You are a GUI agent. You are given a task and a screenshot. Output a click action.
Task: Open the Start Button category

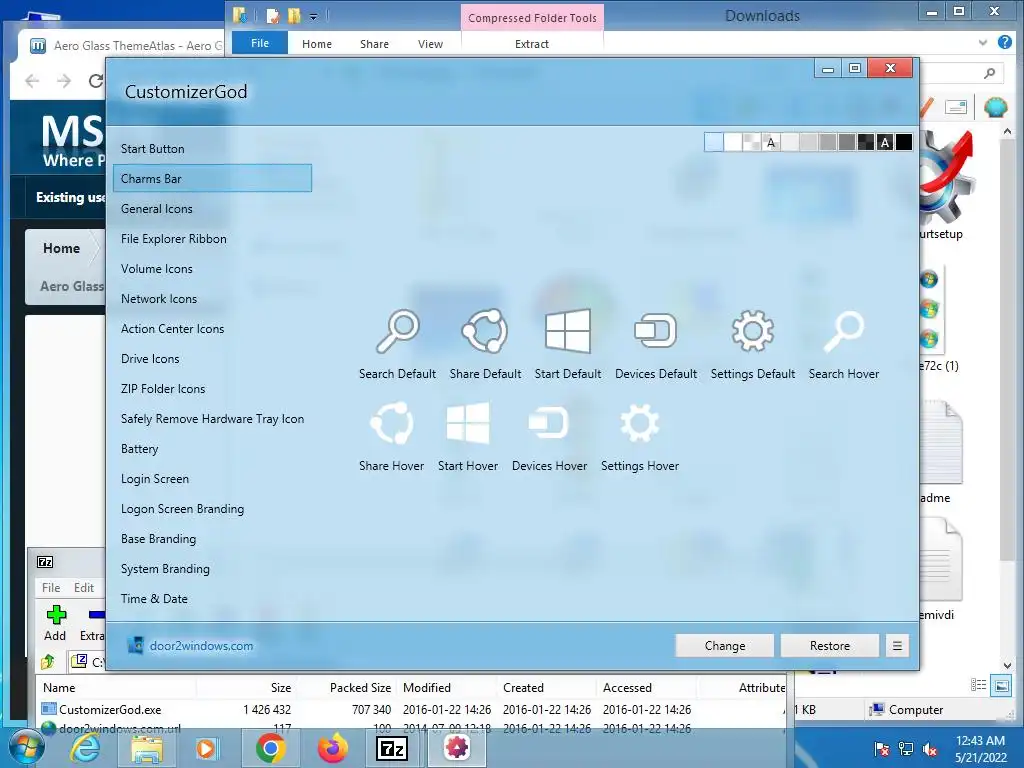click(x=212, y=149)
